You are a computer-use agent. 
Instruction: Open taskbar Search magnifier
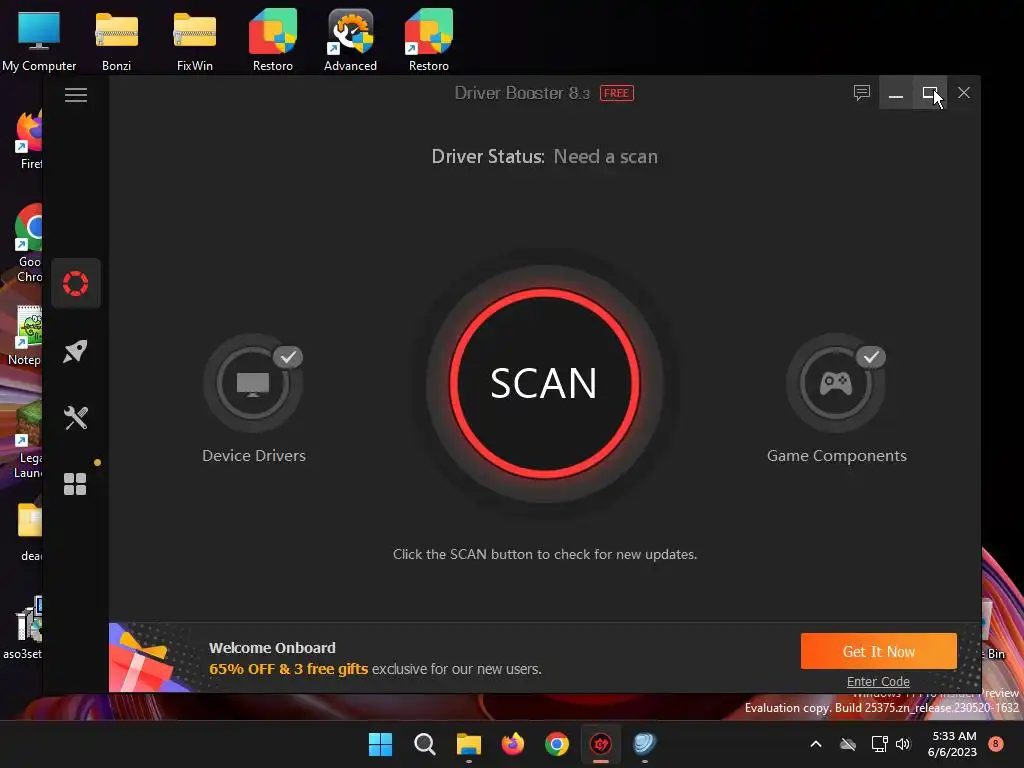click(424, 744)
